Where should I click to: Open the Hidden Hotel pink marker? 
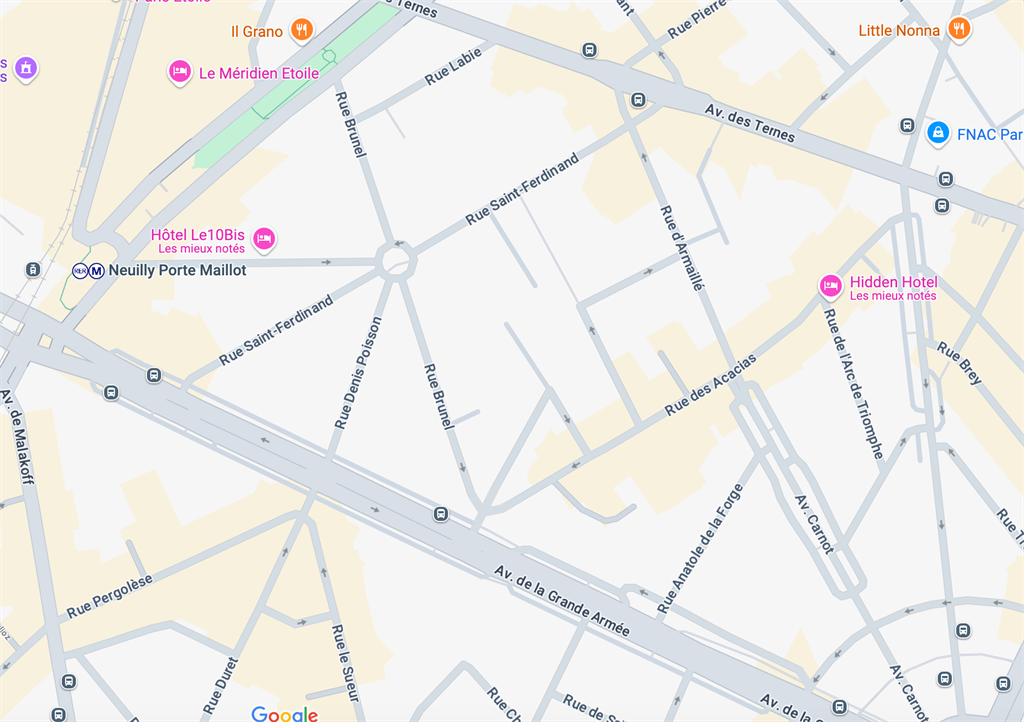point(831,286)
